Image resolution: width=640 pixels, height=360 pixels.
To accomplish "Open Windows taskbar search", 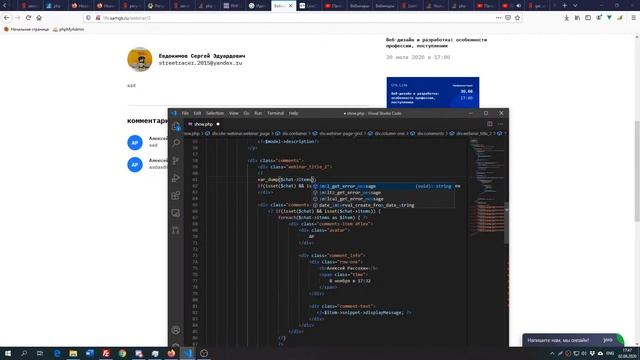I will [24, 353].
